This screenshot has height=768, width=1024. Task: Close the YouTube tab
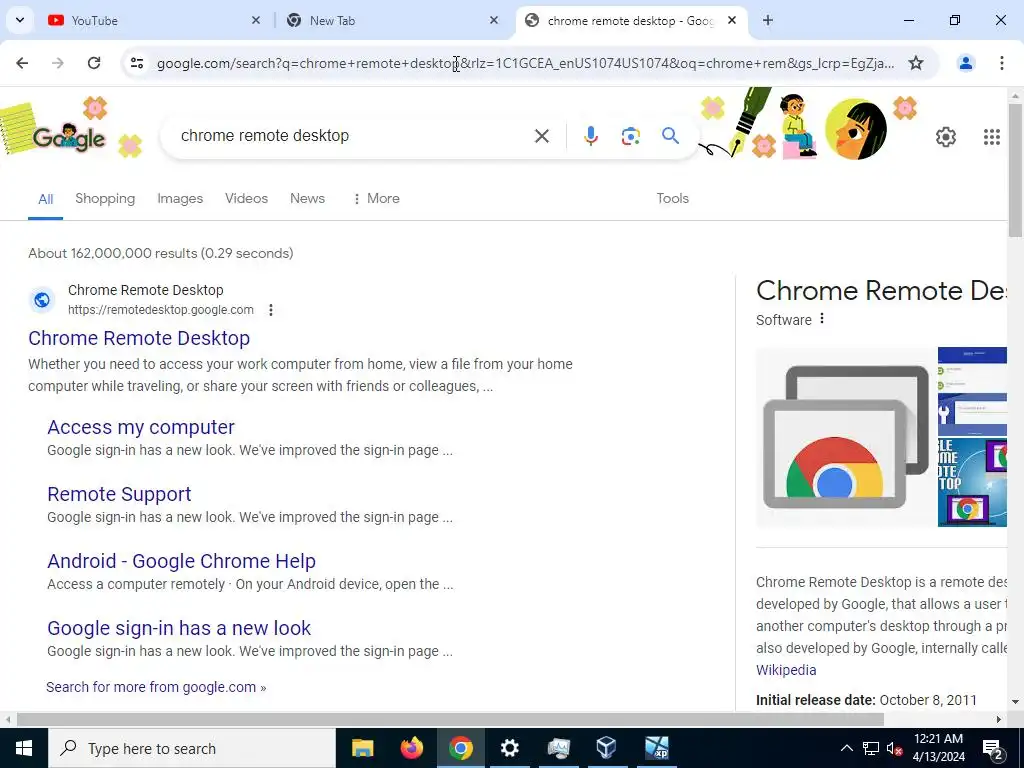(x=256, y=20)
